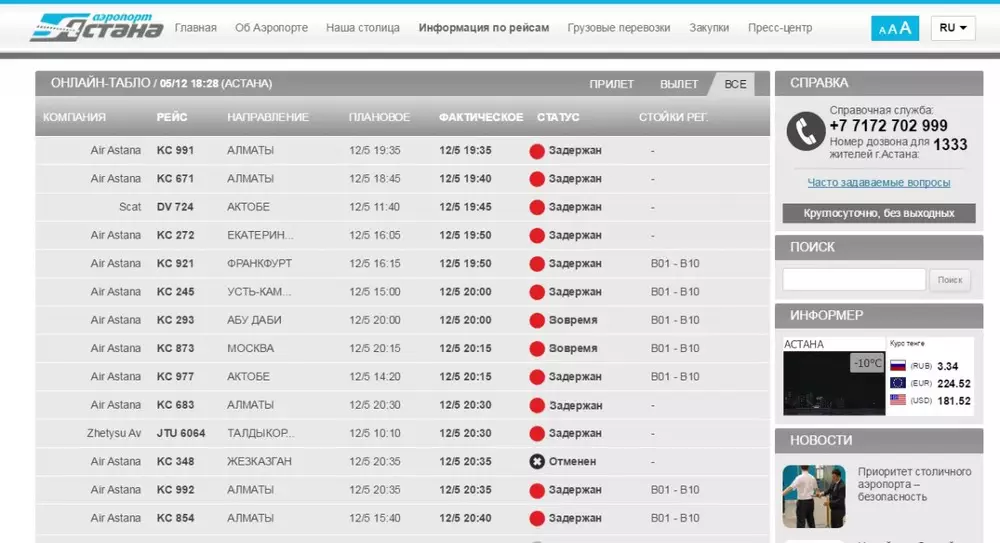Go to the Пресс-центр menu item

780,28
